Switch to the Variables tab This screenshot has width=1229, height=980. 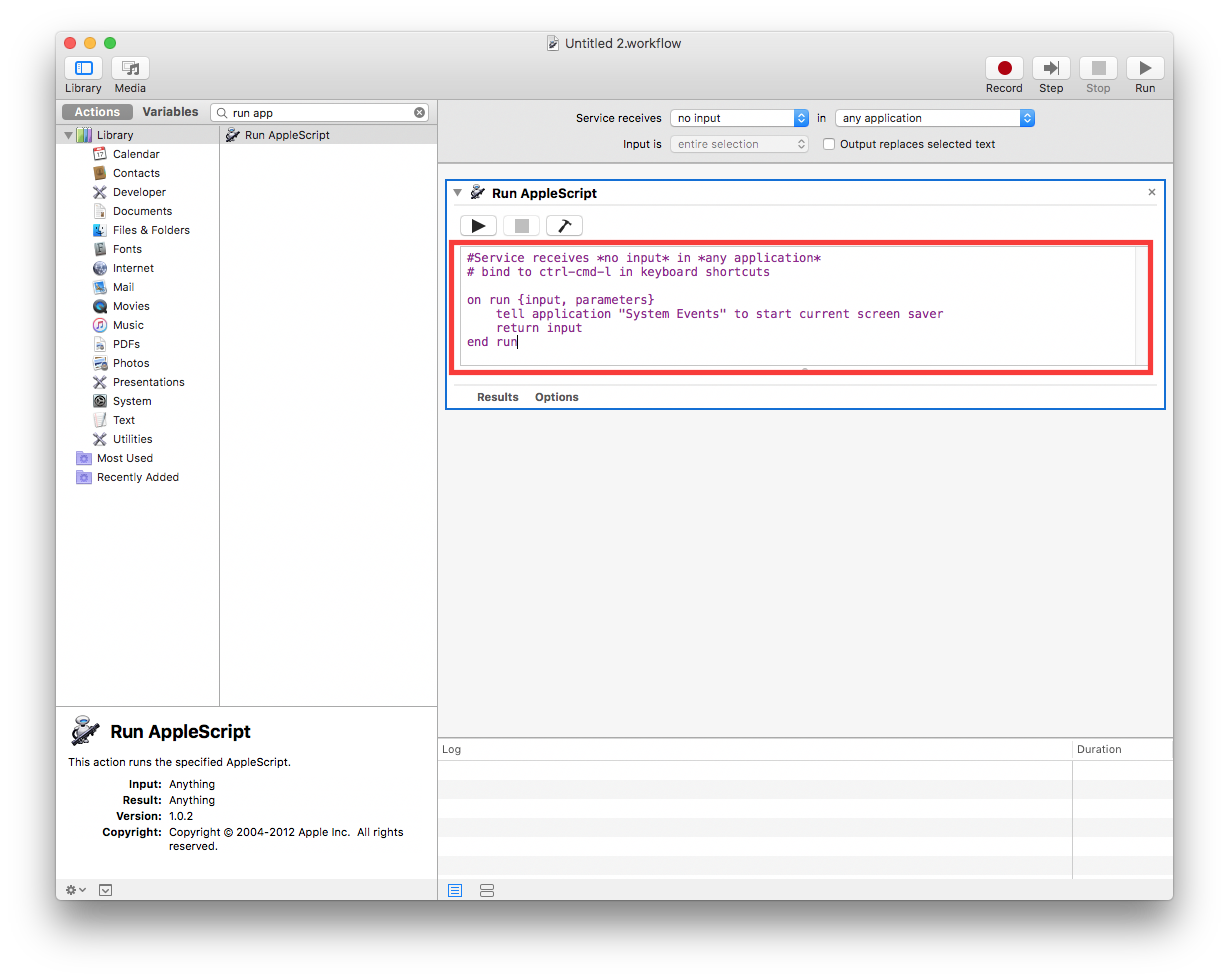pos(170,112)
